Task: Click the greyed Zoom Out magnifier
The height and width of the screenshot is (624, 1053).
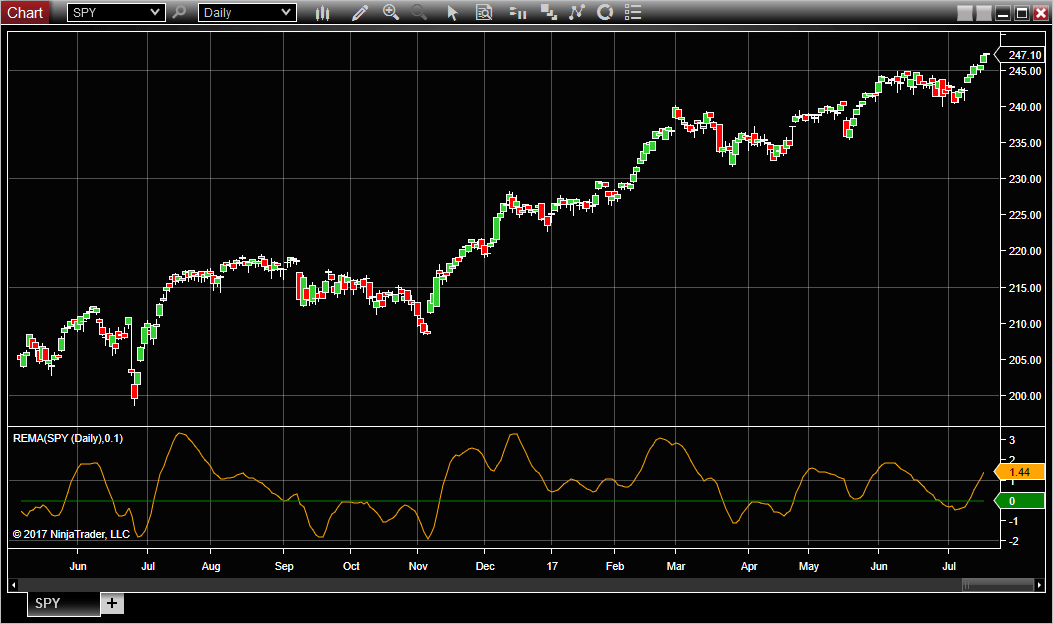Action: [x=419, y=12]
